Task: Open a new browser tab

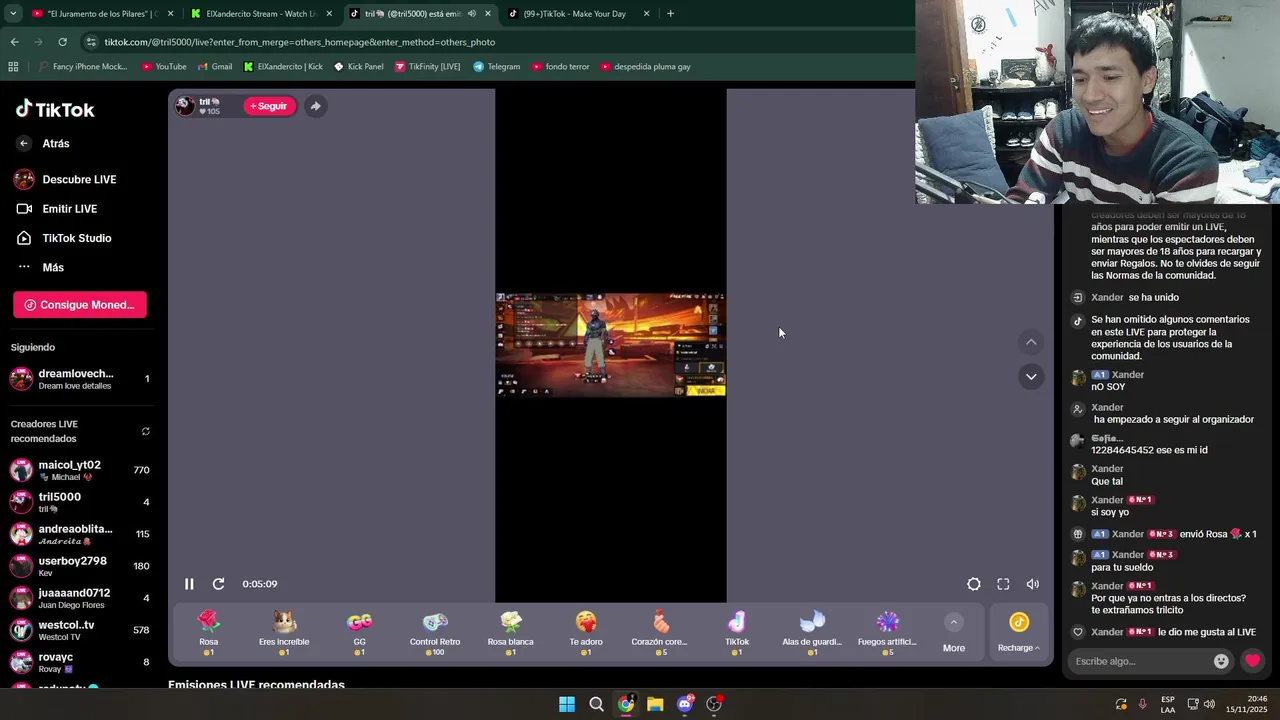Action: pos(670,14)
